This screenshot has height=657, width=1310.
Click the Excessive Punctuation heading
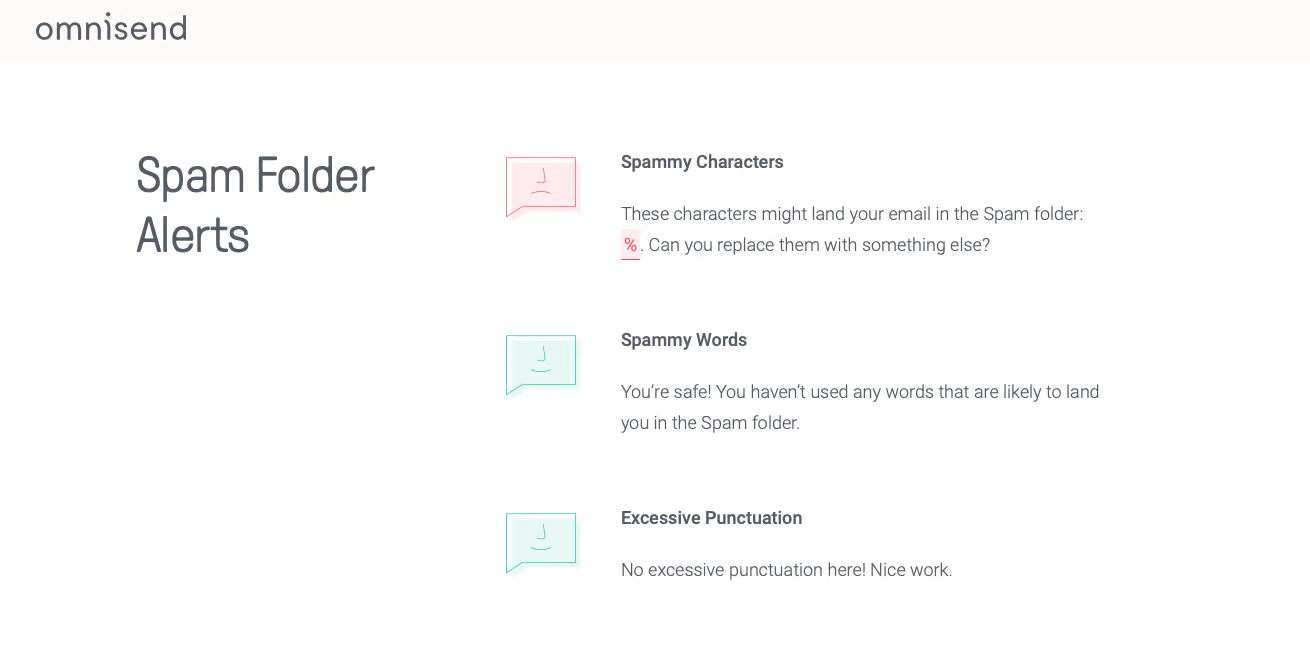point(711,518)
